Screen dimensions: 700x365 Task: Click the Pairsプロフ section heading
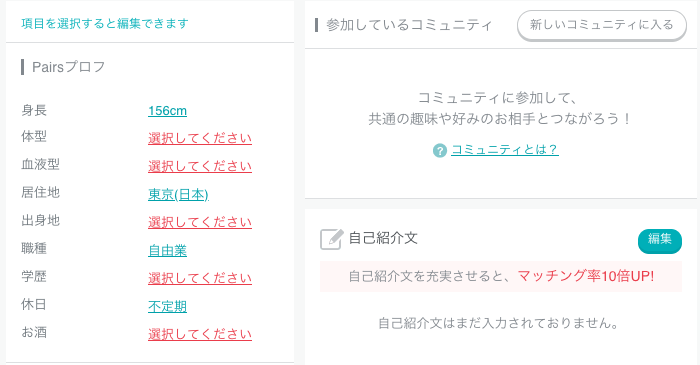[68, 67]
